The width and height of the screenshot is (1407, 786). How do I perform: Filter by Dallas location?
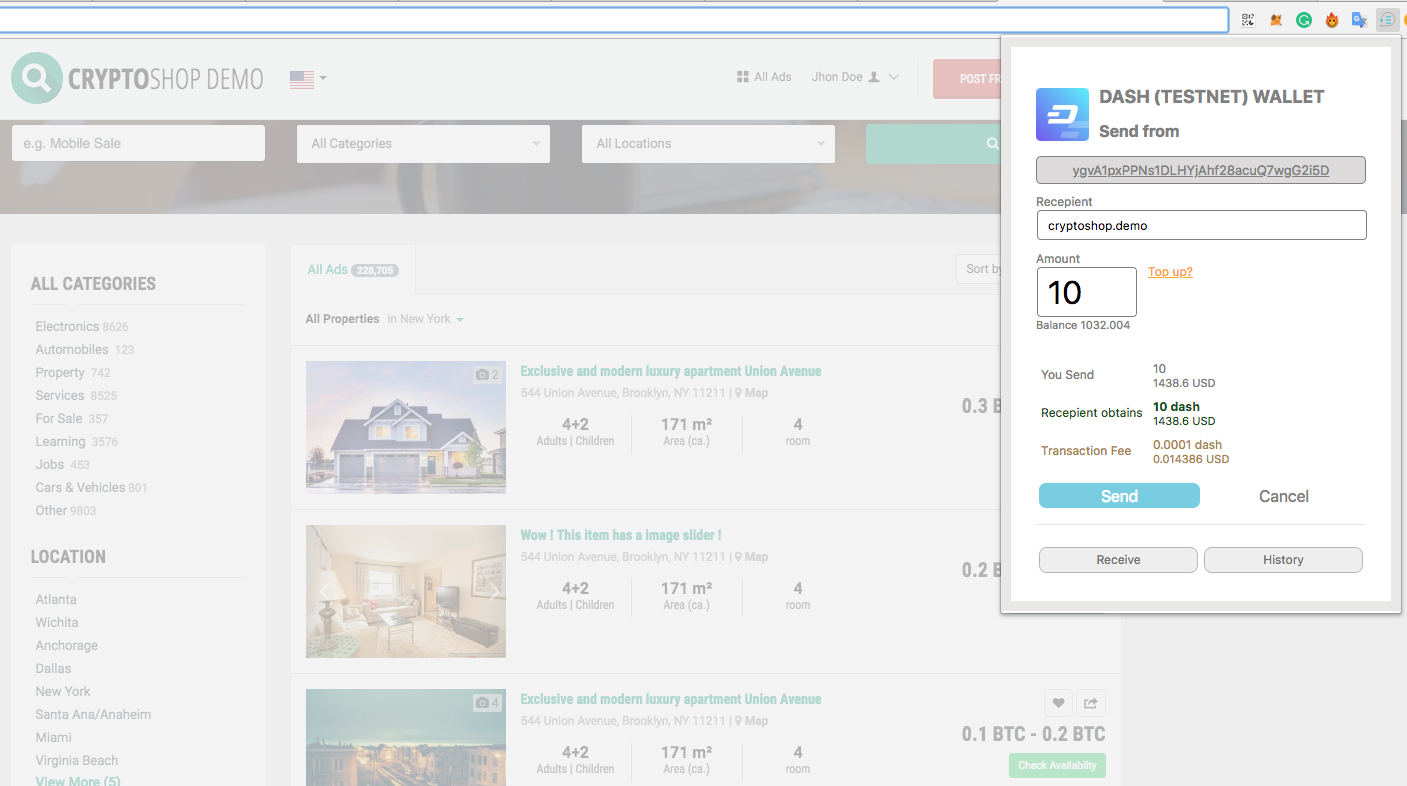pos(53,668)
